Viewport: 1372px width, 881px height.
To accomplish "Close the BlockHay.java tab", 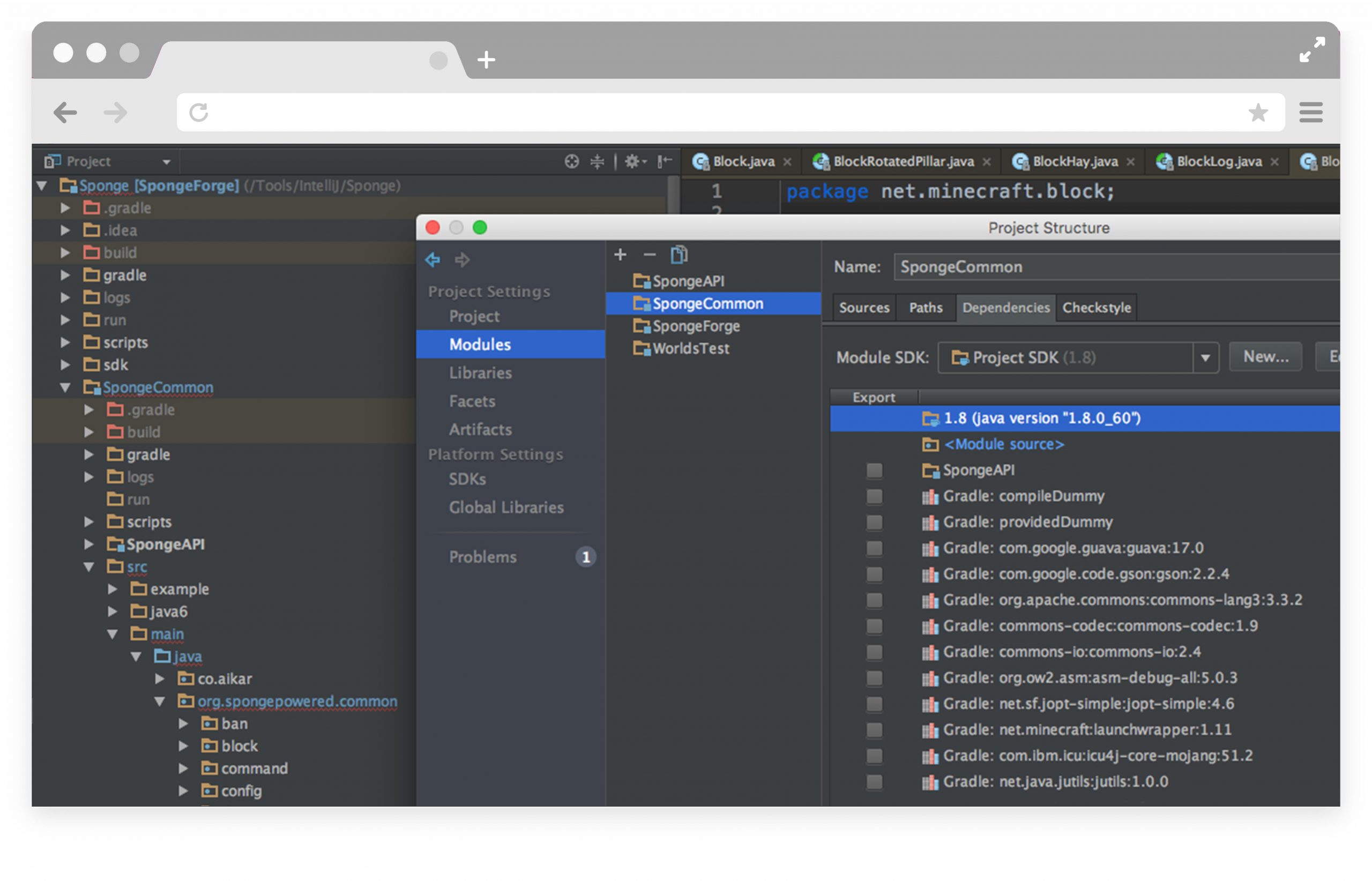I will tap(1130, 162).
